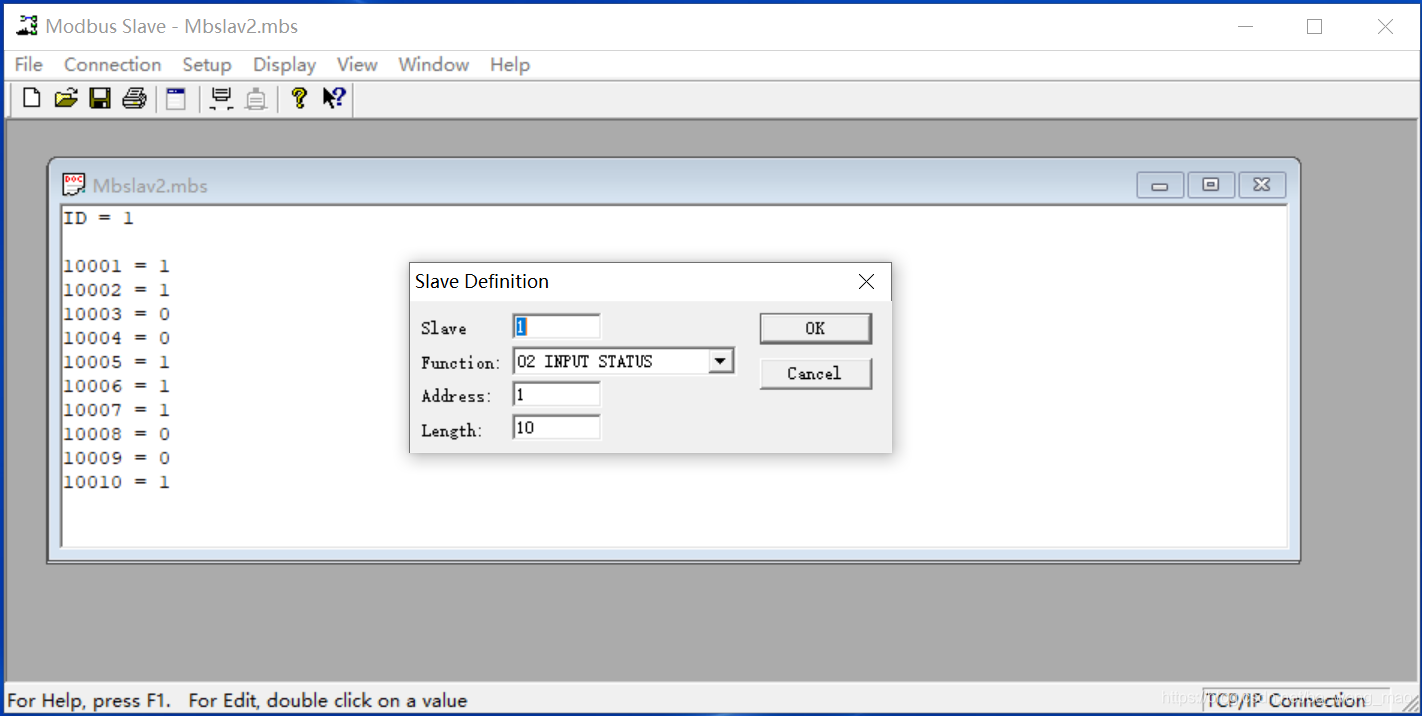
Task: Activate context help arrow icon
Action: tap(332, 98)
